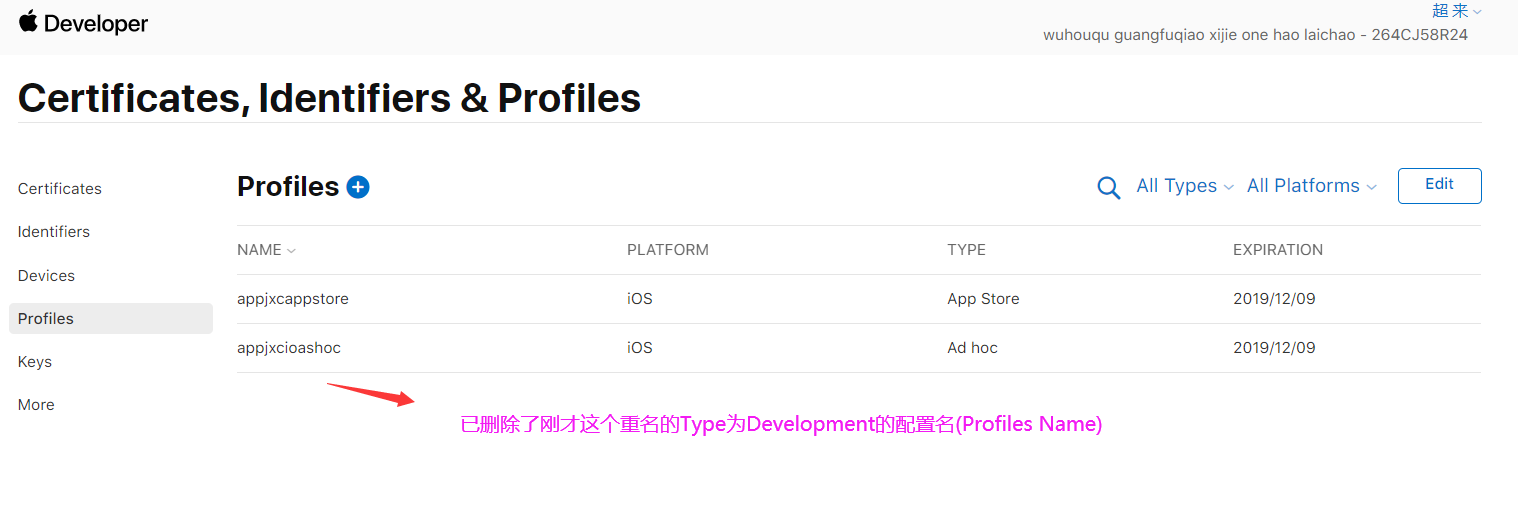The width and height of the screenshot is (1518, 522).
Task: Add a new profile with plus icon
Action: click(358, 187)
